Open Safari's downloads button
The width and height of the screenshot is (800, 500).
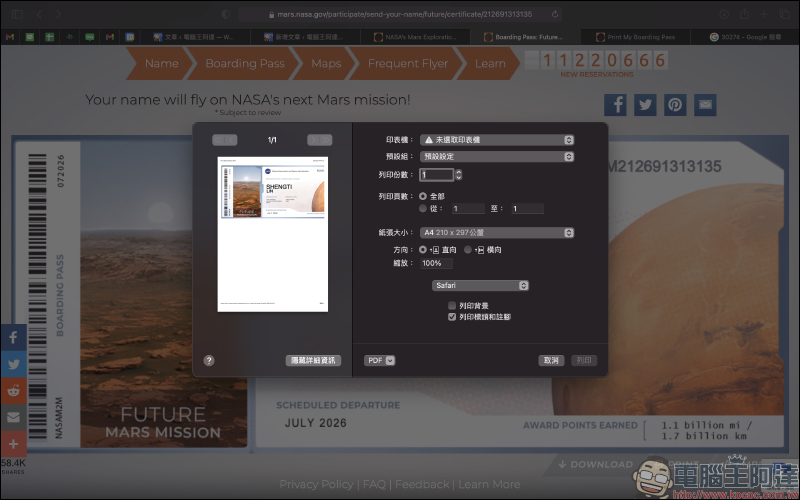(x=724, y=14)
